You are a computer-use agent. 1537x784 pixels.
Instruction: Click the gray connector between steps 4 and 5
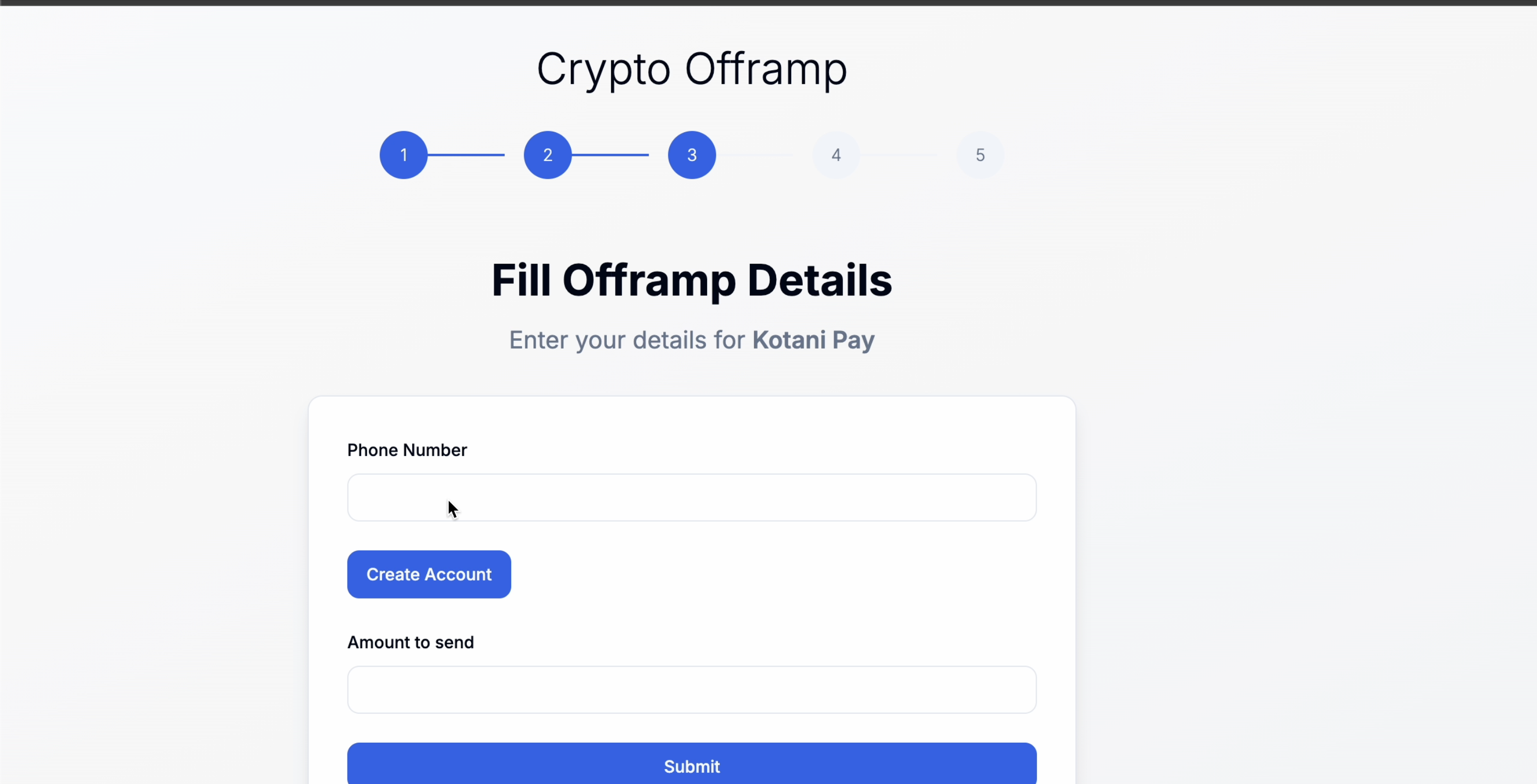(899, 155)
